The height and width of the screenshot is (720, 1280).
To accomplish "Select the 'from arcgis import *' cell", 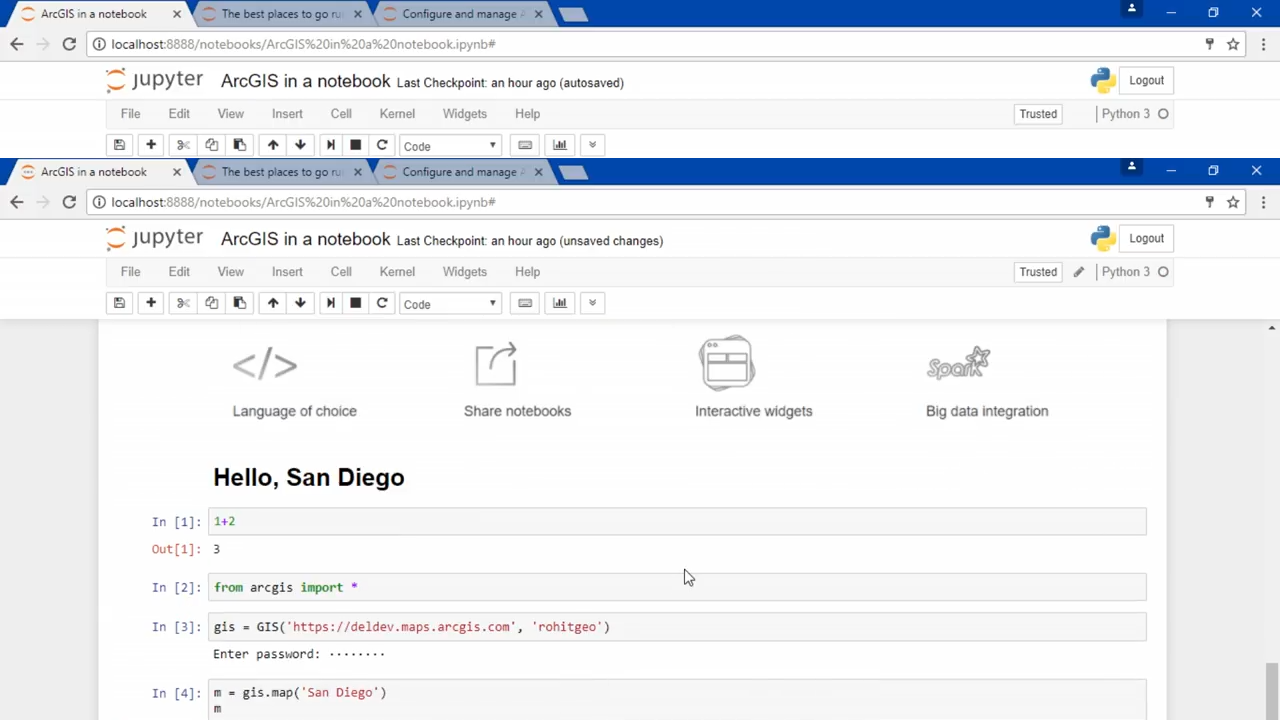I will 678,587.
